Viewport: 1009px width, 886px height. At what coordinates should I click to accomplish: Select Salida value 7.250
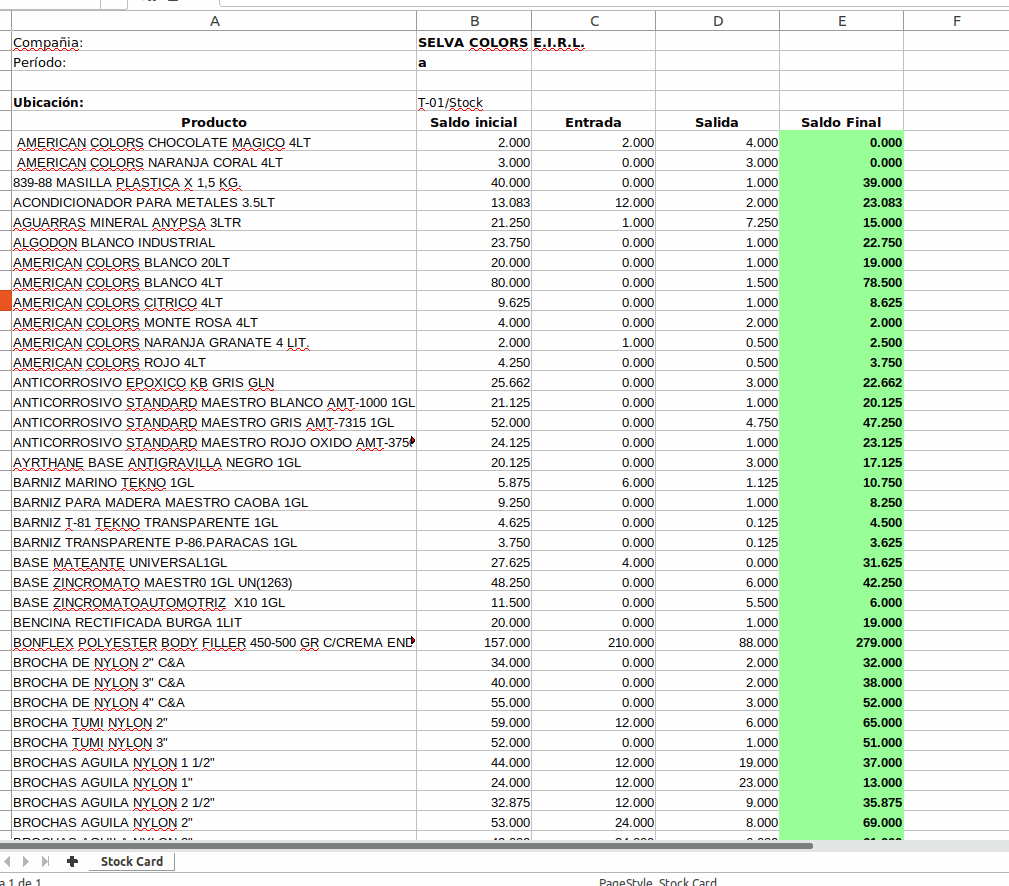tap(717, 222)
